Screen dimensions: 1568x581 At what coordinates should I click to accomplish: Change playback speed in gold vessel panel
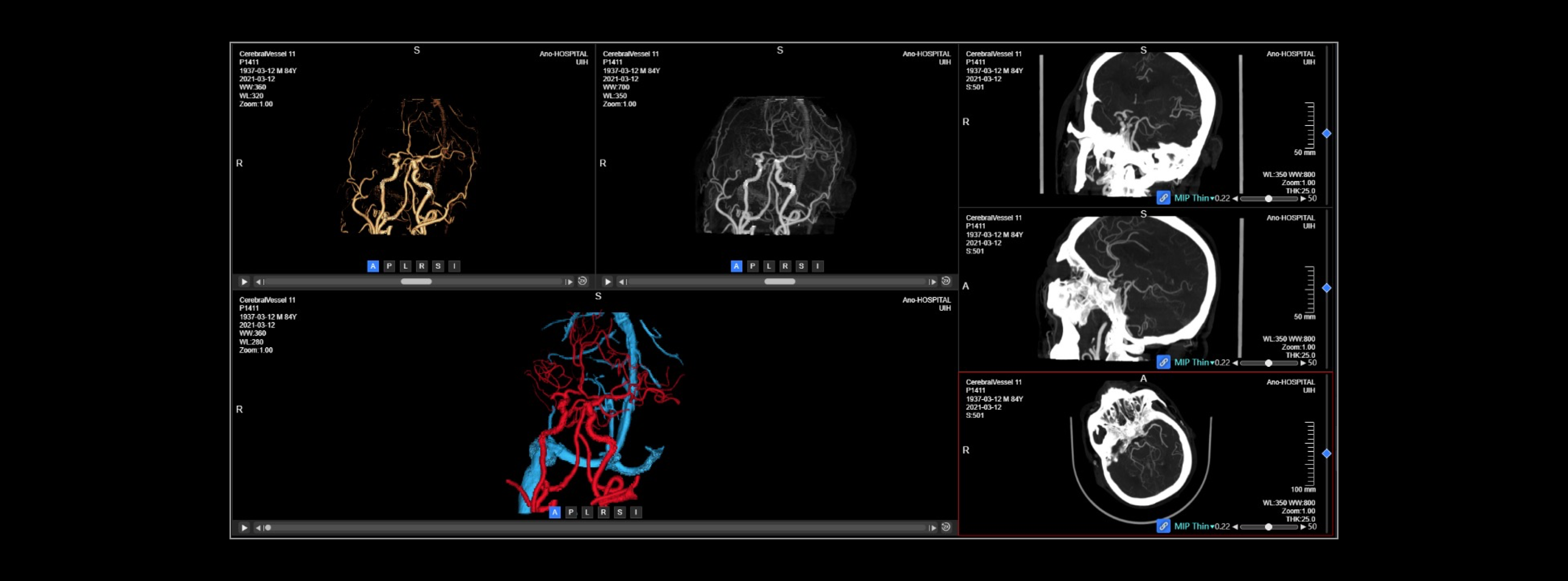[582, 281]
